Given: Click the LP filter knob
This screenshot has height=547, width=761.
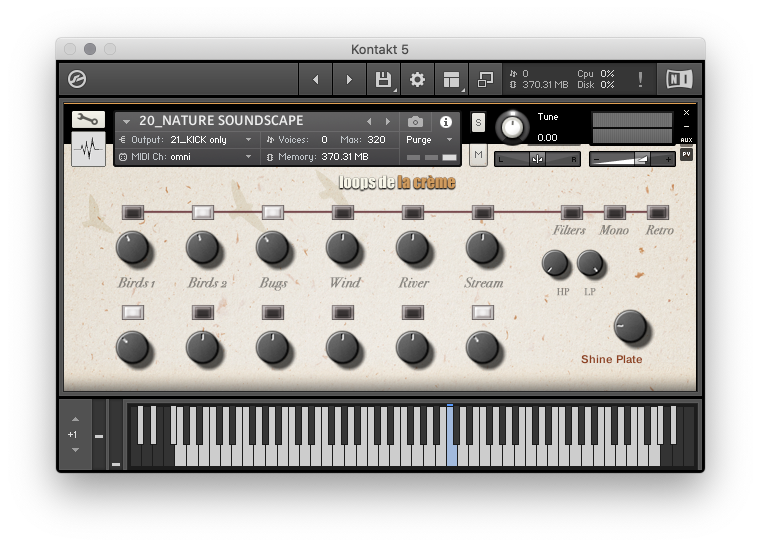Looking at the screenshot, I should tap(590, 263).
